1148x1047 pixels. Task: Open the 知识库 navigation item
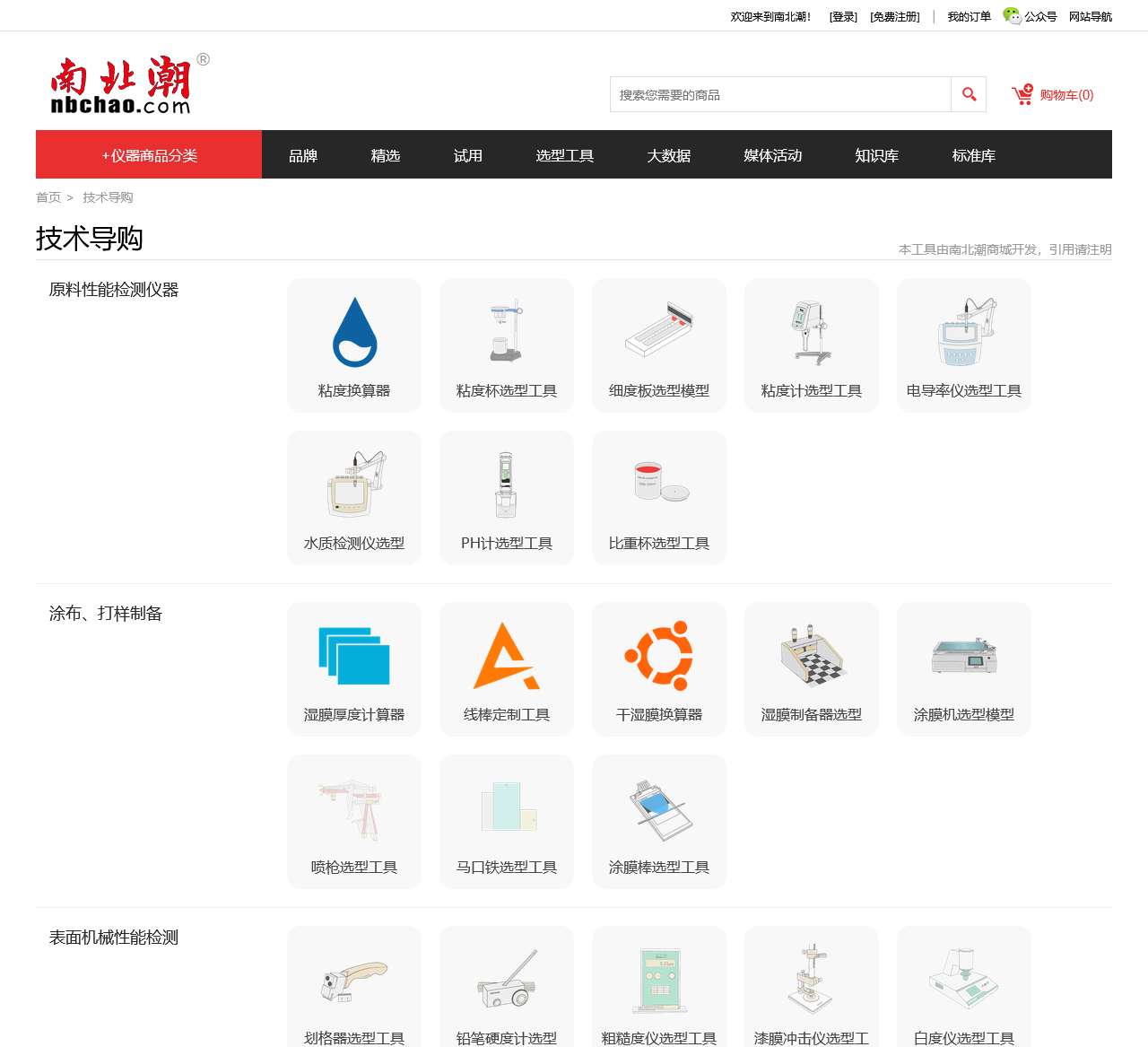pos(877,155)
